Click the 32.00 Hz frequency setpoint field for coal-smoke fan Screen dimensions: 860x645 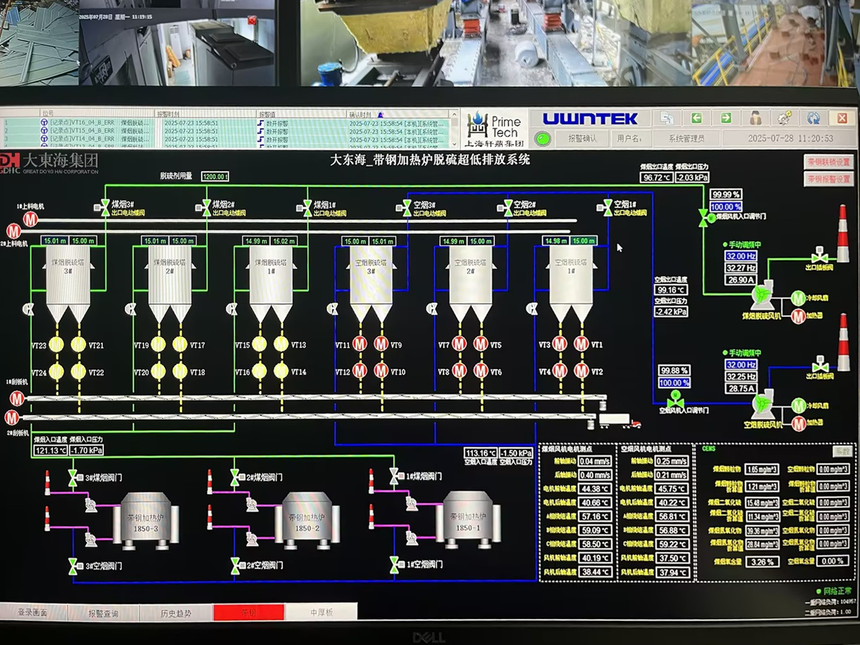click(740, 256)
